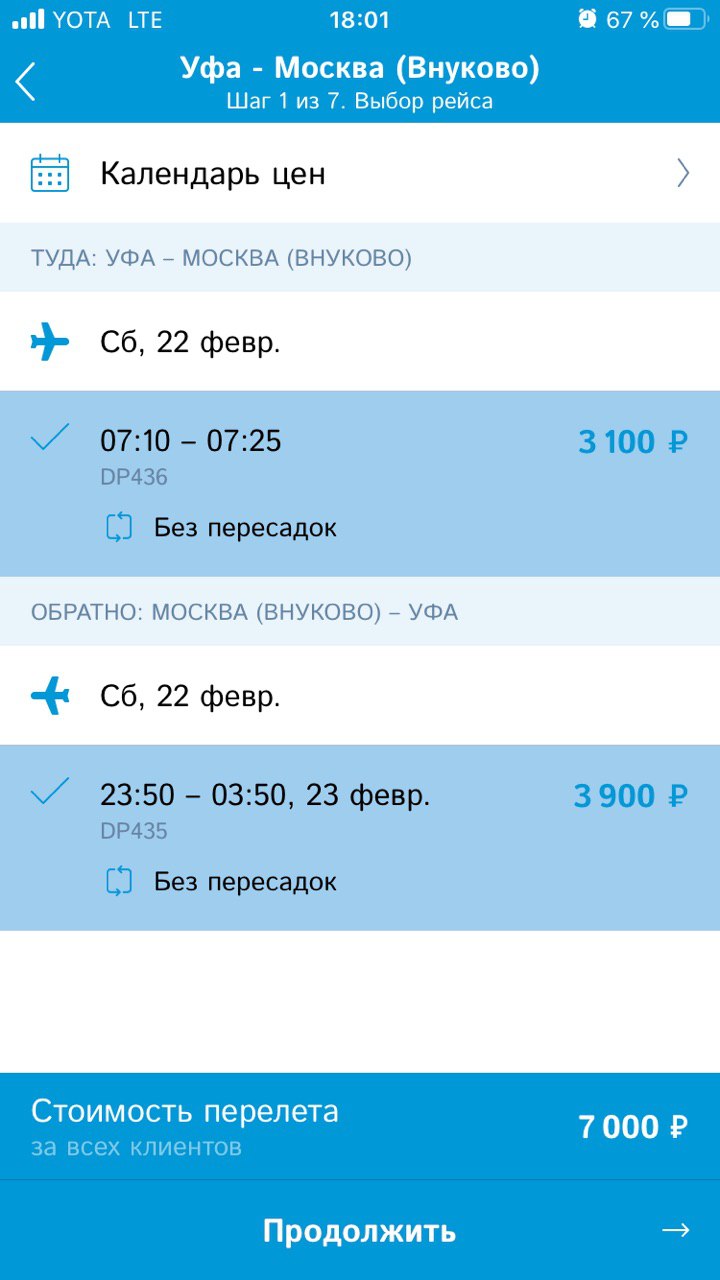The height and width of the screenshot is (1280, 720).
Task: Expand Календарь цен with the chevron
Action: [683, 174]
